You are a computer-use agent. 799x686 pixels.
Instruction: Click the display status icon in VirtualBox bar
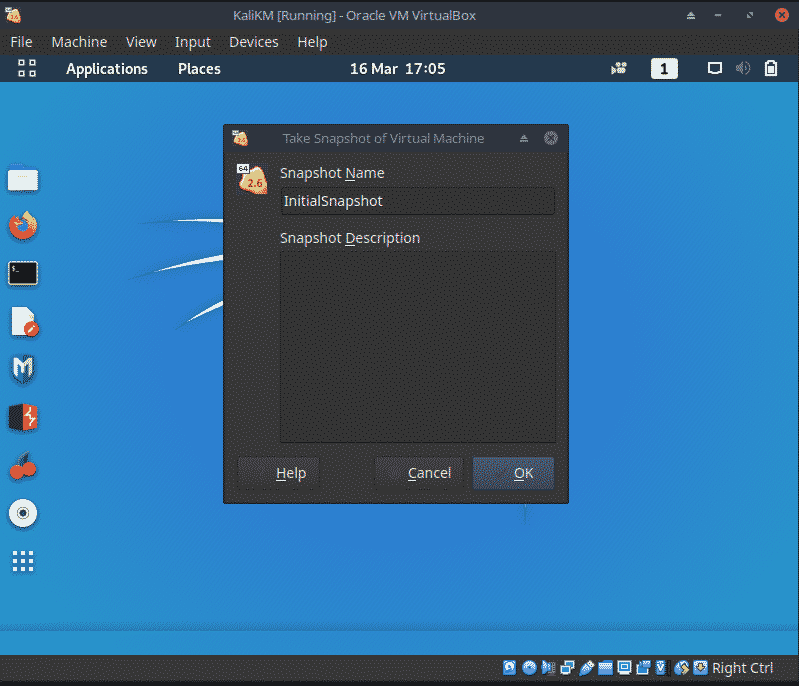coord(624,668)
